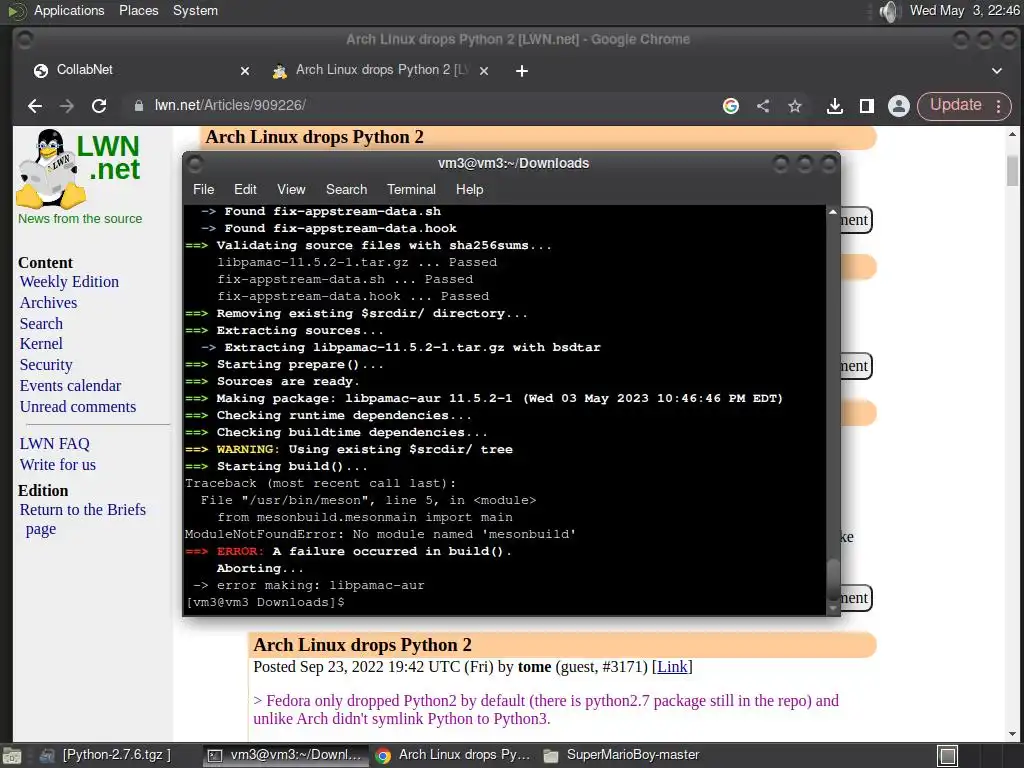
Task: Click terminal title bar left menu button
Action: pos(195,164)
